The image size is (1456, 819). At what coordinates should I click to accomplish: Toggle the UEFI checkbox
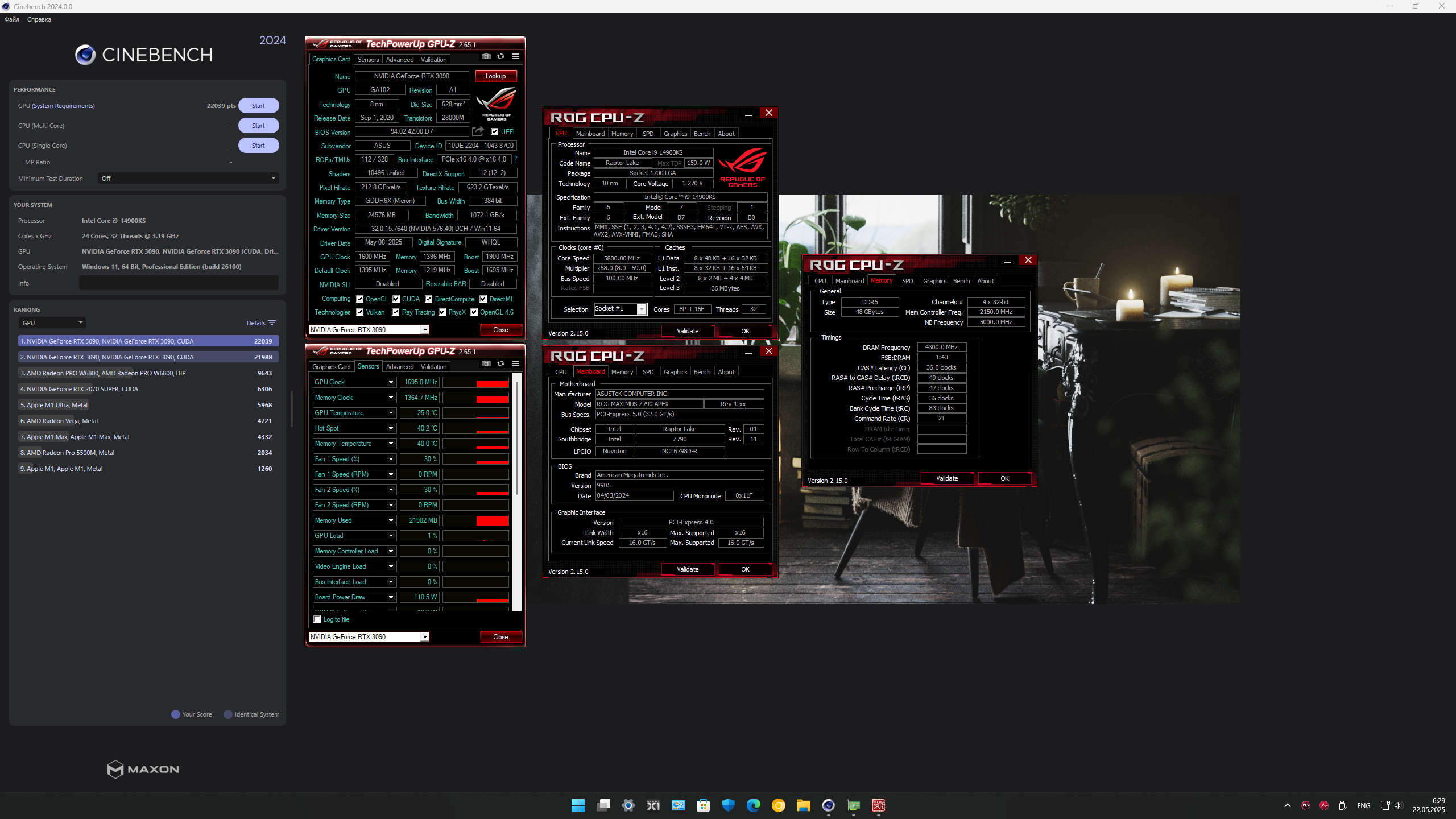click(494, 132)
